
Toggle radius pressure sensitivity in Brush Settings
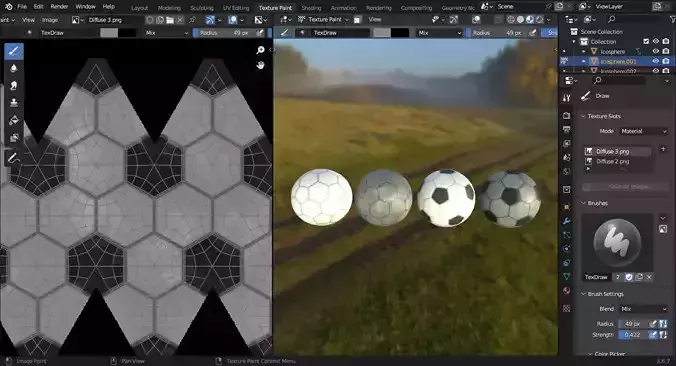click(654, 324)
